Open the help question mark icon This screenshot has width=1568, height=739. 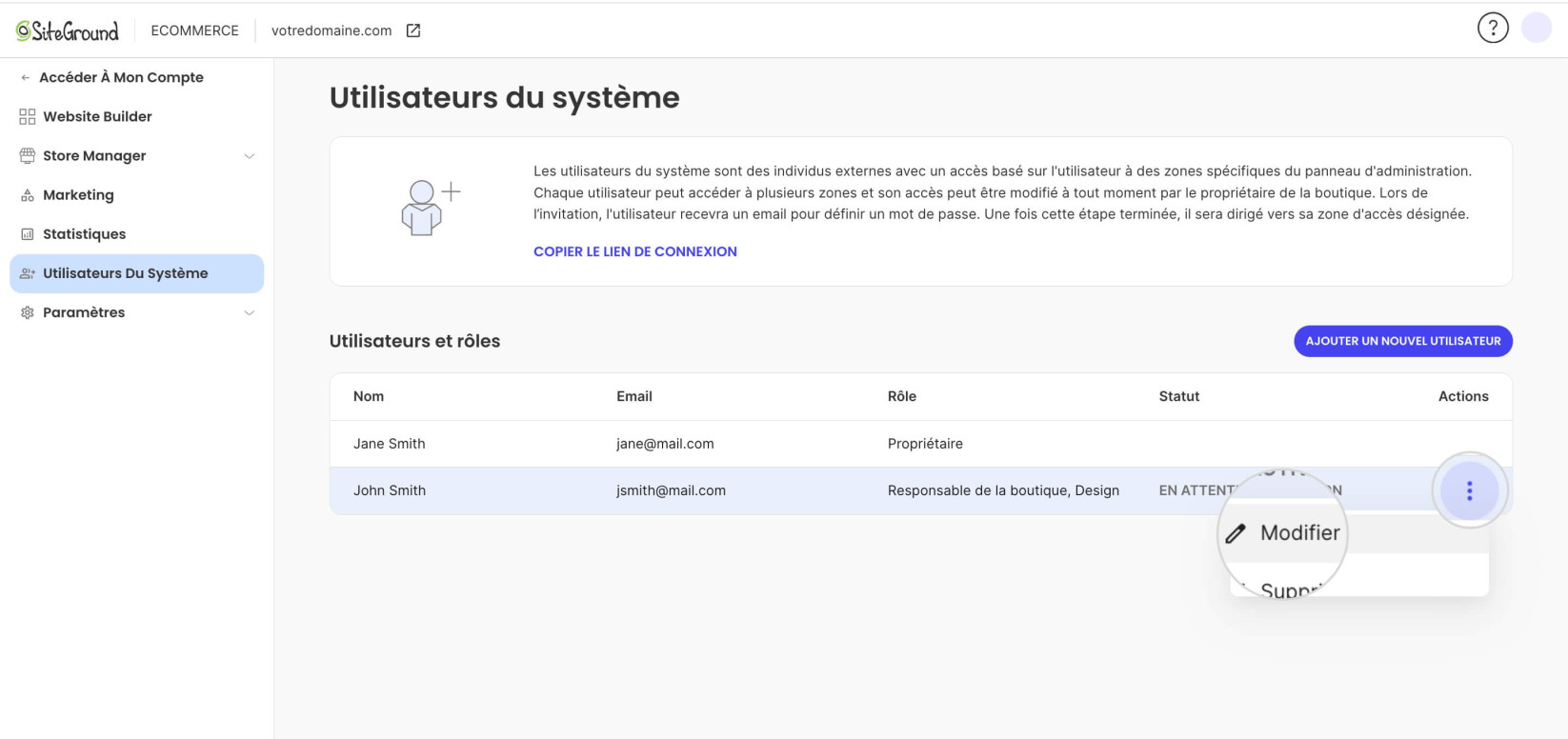tap(1493, 29)
